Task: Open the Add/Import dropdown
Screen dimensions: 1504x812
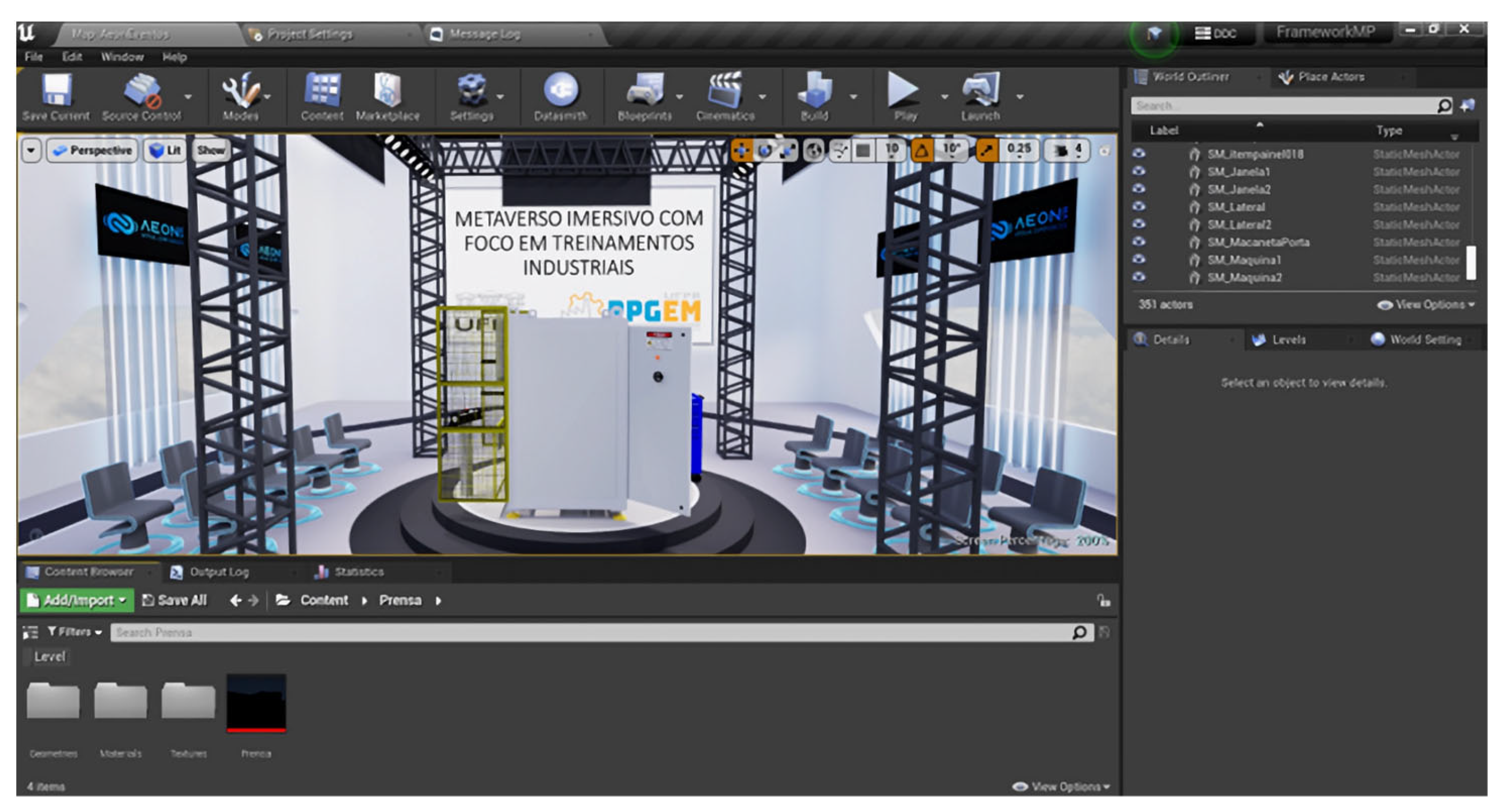Action: tap(77, 600)
